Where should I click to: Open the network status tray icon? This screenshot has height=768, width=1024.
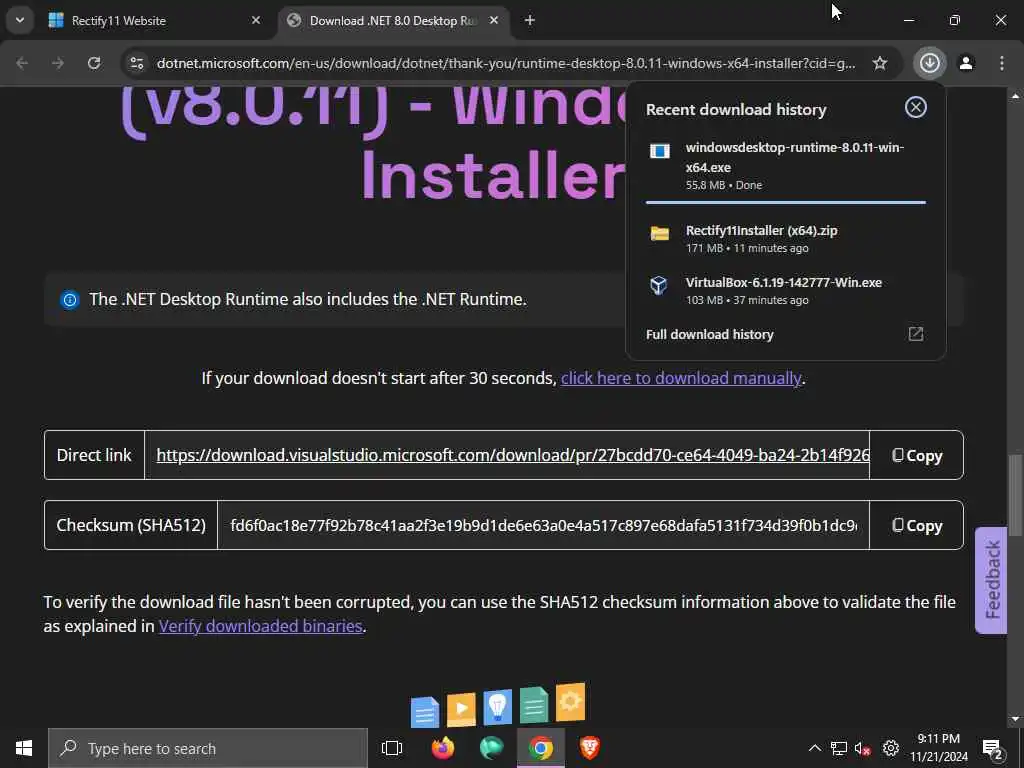click(839, 748)
